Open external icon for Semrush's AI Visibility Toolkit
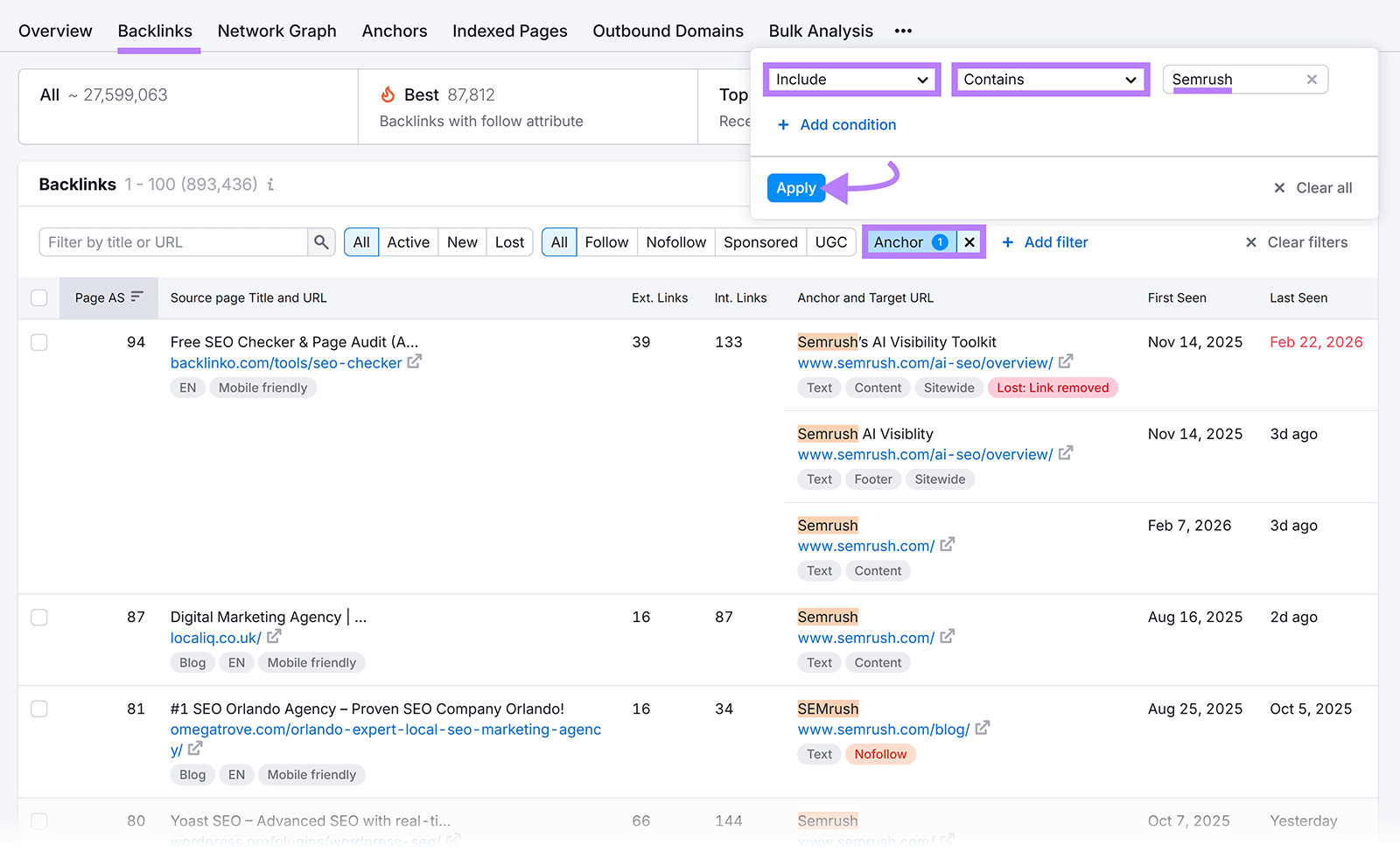The width and height of the screenshot is (1400, 852). [x=1066, y=361]
